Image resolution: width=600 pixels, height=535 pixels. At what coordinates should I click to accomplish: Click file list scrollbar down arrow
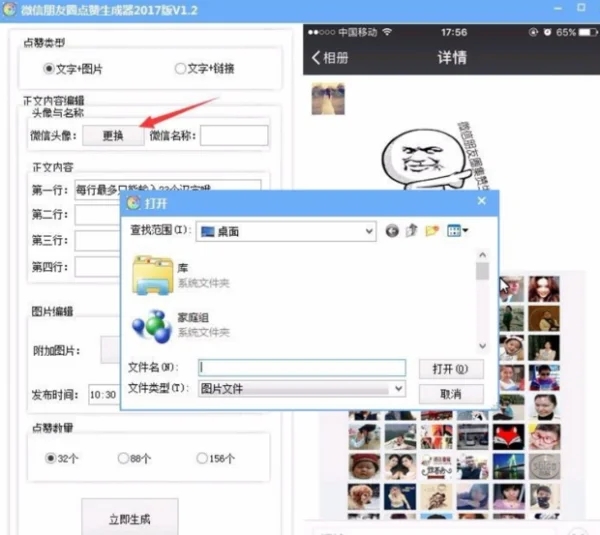click(x=483, y=346)
